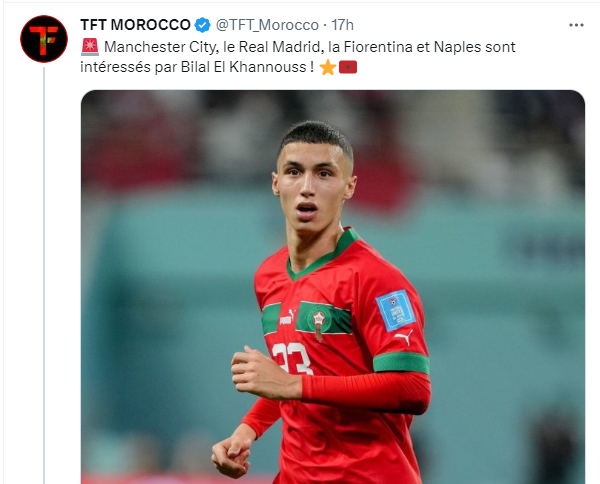Open the attached player photo
Image resolution: width=600 pixels, height=484 pixels.
pyautogui.click(x=333, y=287)
